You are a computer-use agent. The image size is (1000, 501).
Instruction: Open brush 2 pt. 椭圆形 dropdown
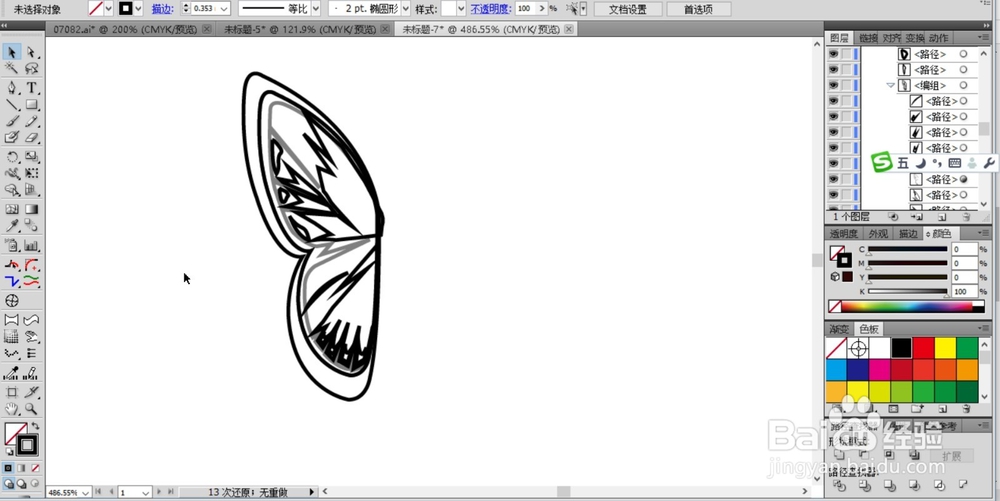pos(405,9)
